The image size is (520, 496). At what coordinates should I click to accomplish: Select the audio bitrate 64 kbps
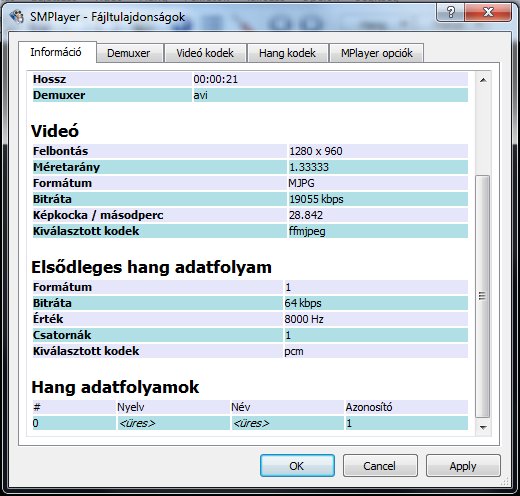coord(303,303)
